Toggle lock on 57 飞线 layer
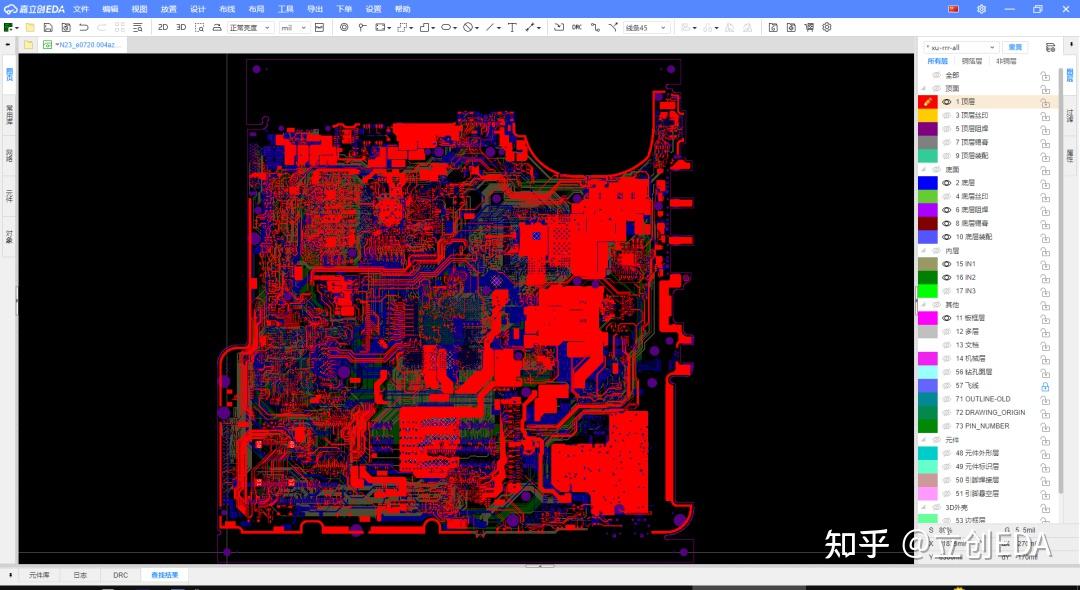 pos(1045,386)
